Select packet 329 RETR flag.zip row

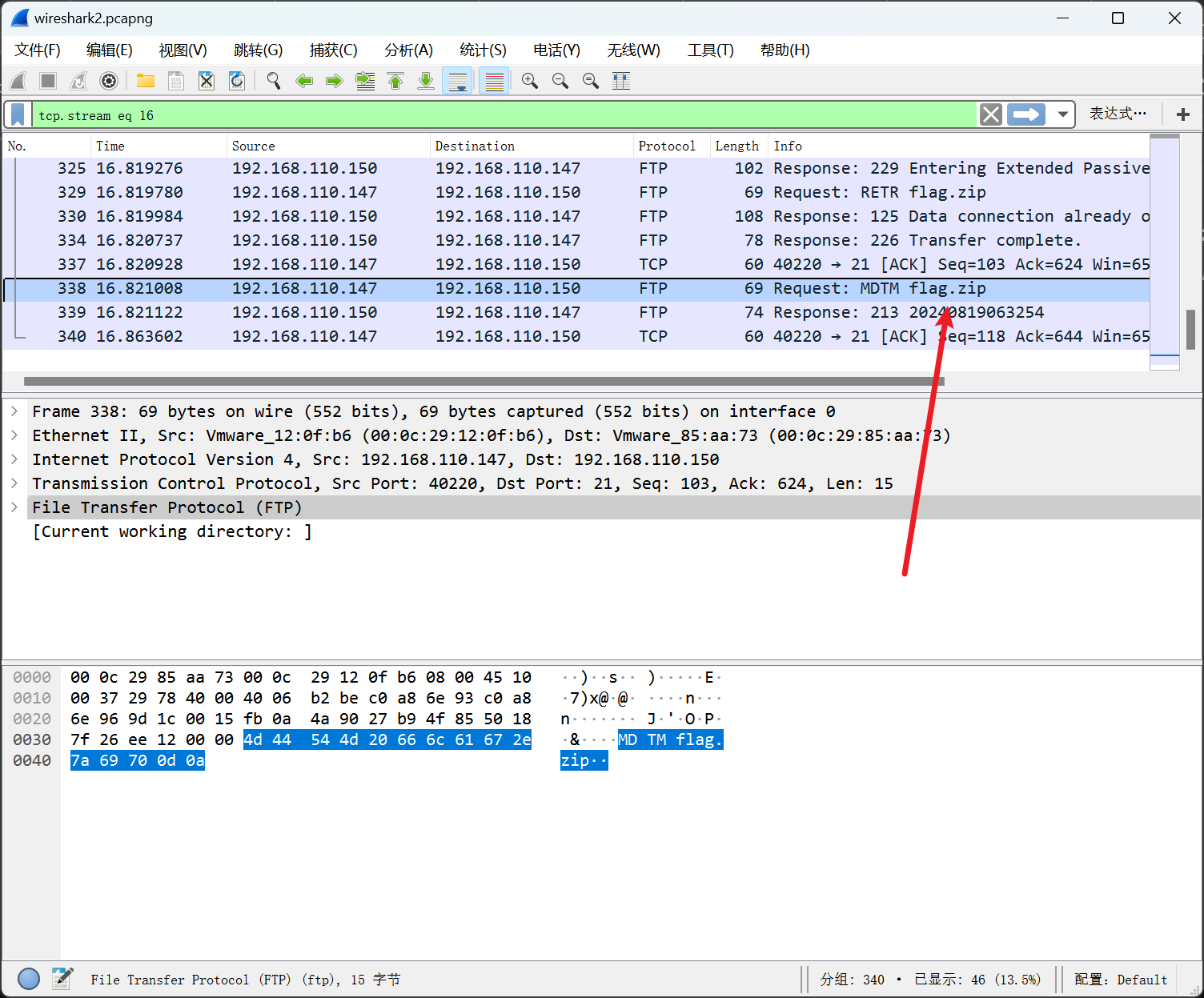576,192
